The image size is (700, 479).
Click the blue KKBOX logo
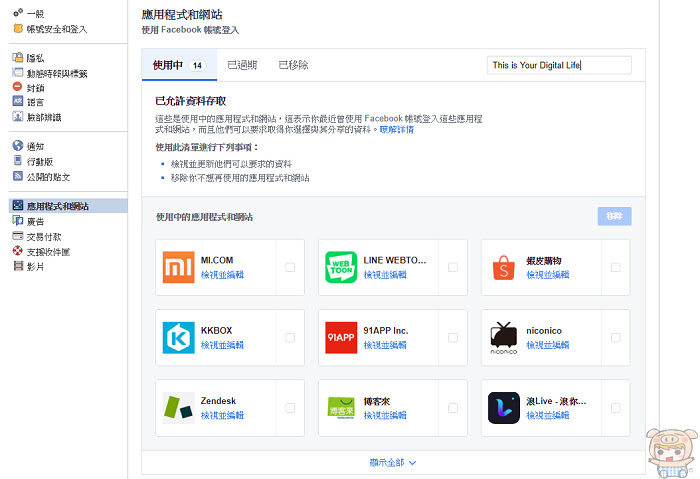tap(179, 337)
